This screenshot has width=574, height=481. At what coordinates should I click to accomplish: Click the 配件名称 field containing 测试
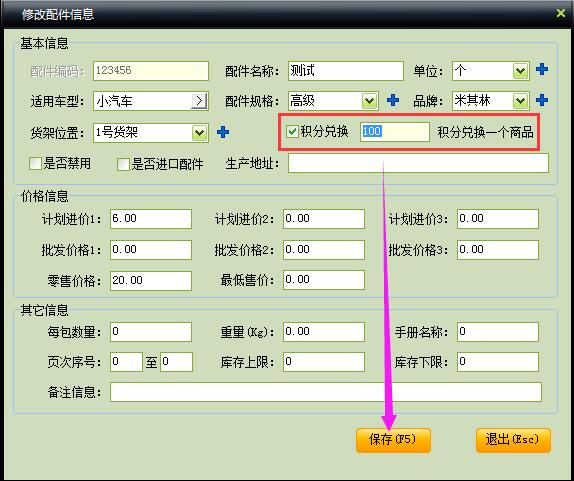pos(346,71)
